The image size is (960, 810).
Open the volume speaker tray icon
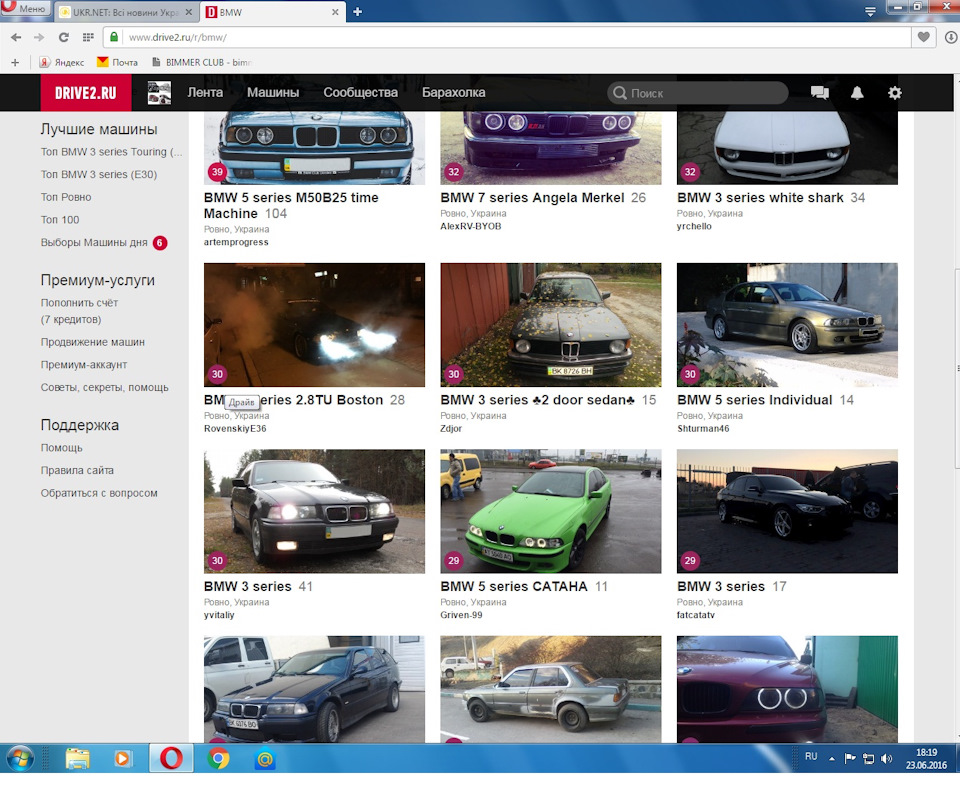pyautogui.click(x=886, y=759)
